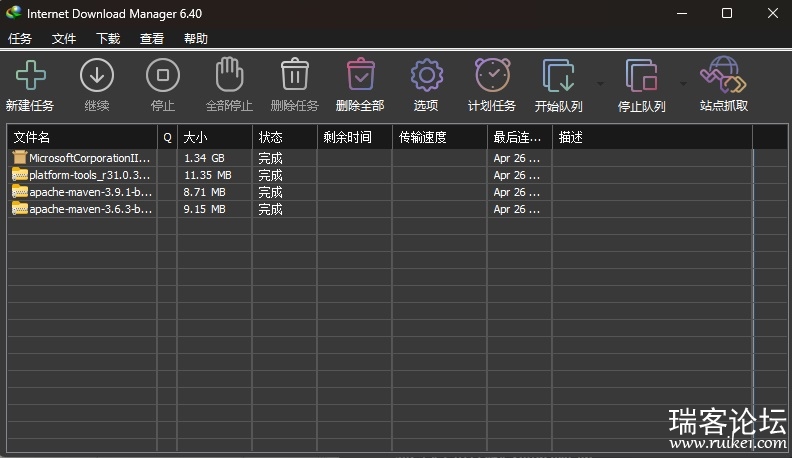Open the 任务 menu
The width and height of the screenshot is (792, 458).
tap(20, 39)
